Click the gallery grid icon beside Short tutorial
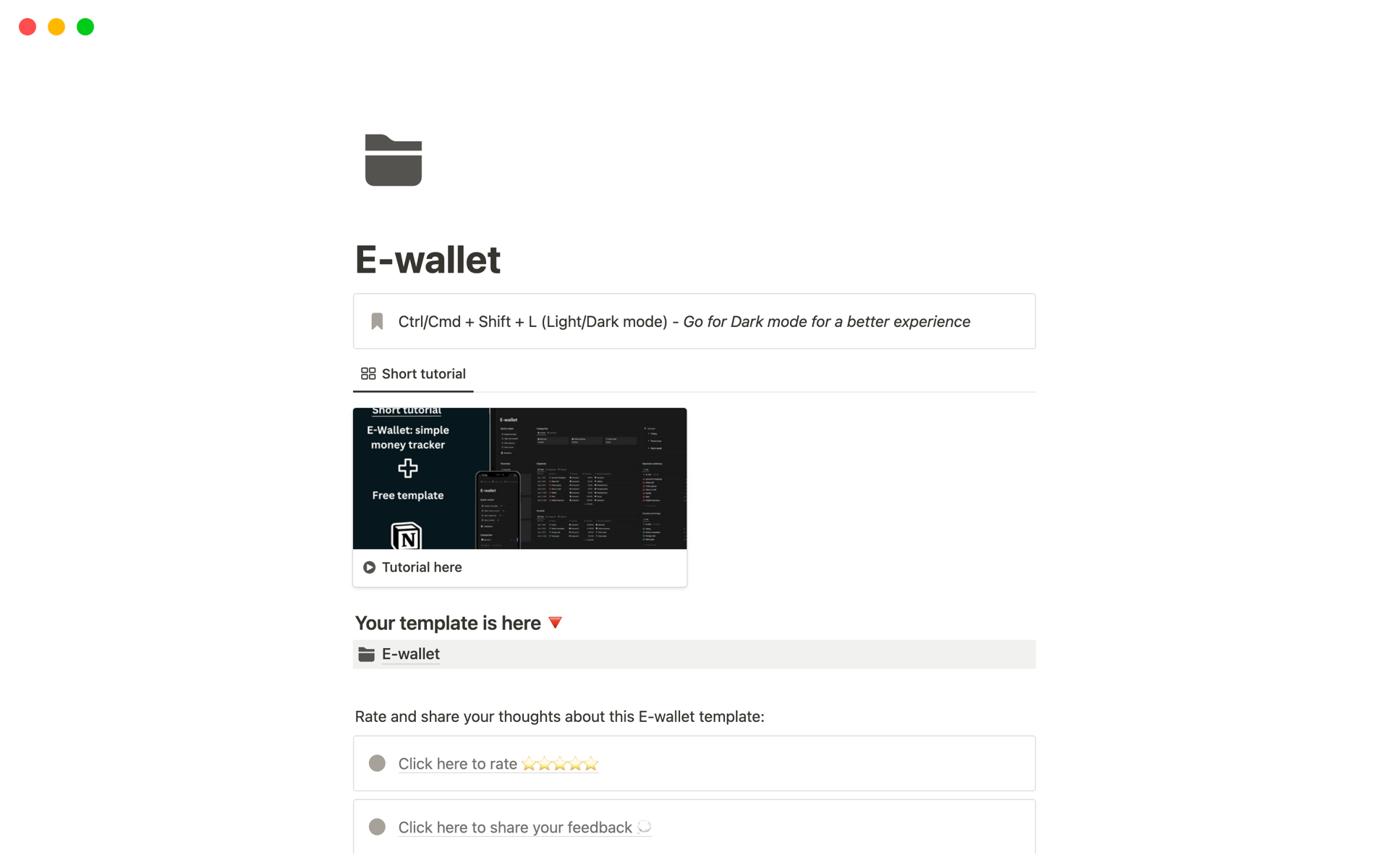1389x868 pixels. tap(368, 373)
